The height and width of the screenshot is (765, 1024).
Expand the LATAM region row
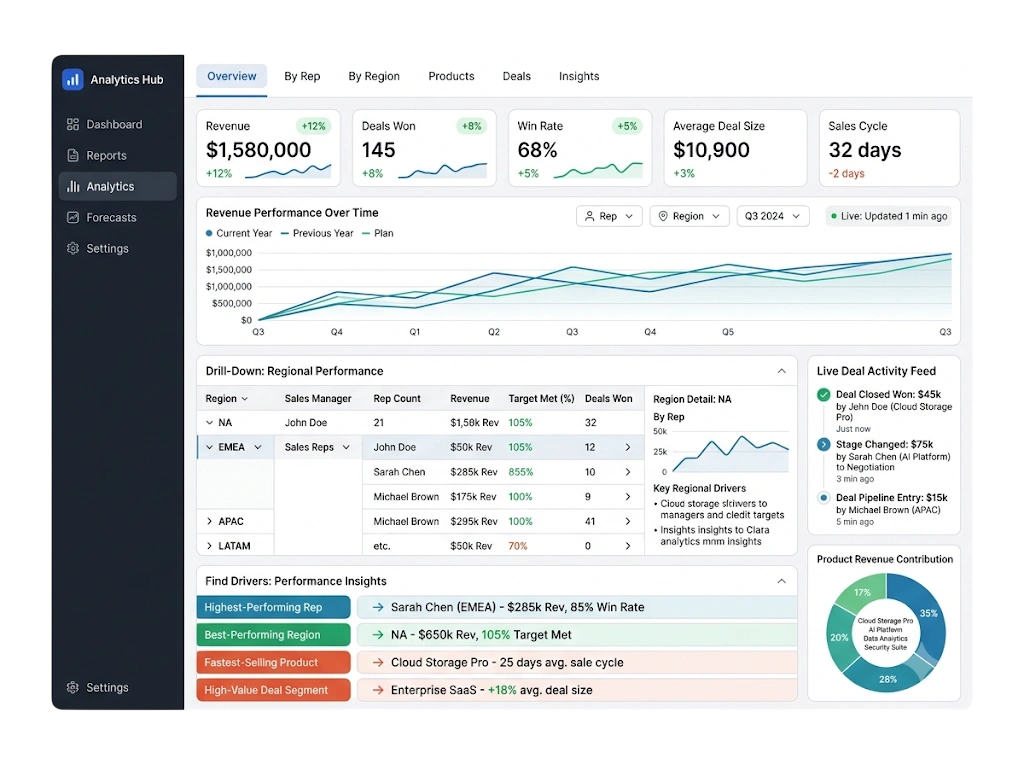click(x=209, y=545)
